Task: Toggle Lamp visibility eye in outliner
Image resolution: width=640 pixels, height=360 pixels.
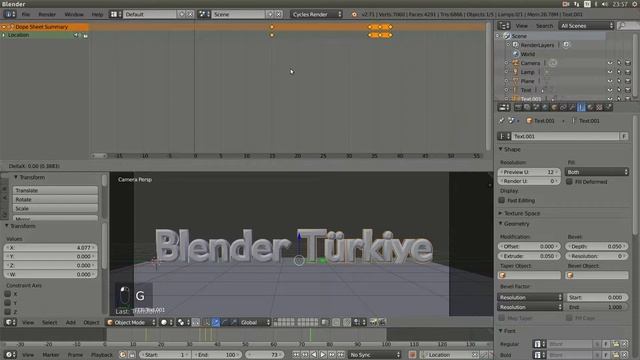Action: click(610, 72)
